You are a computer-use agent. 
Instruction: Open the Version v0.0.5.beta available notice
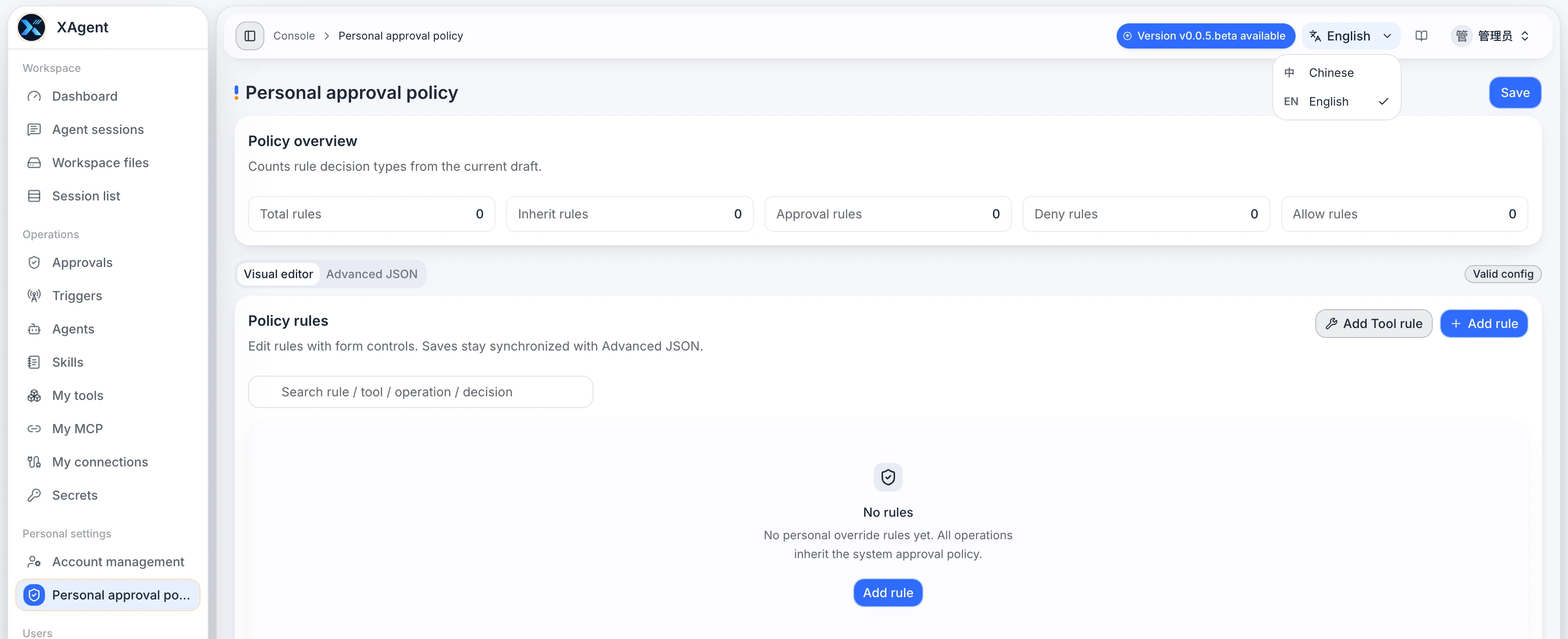click(x=1205, y=36)
